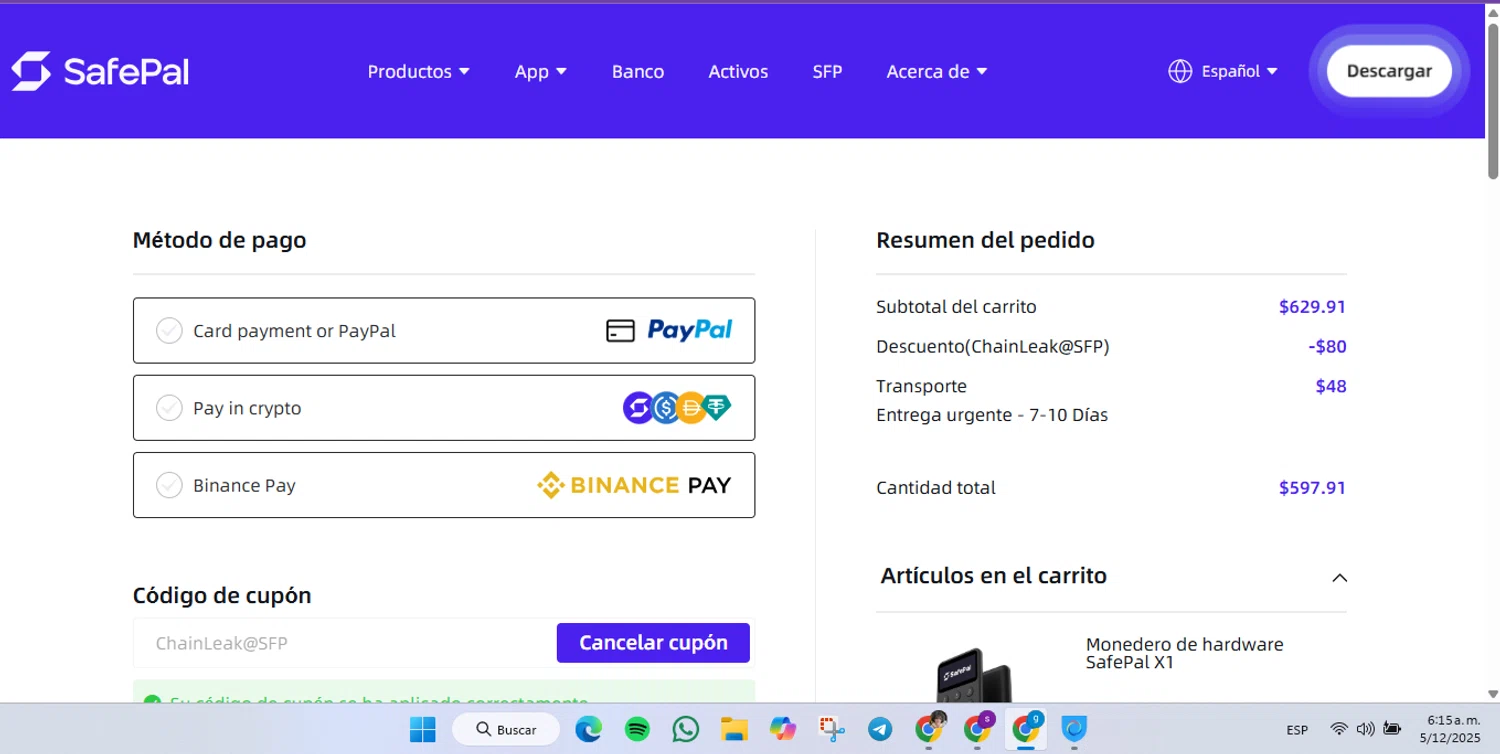
Task: Collapse Artículos en el carrito section
Action: coord(1340,577)
